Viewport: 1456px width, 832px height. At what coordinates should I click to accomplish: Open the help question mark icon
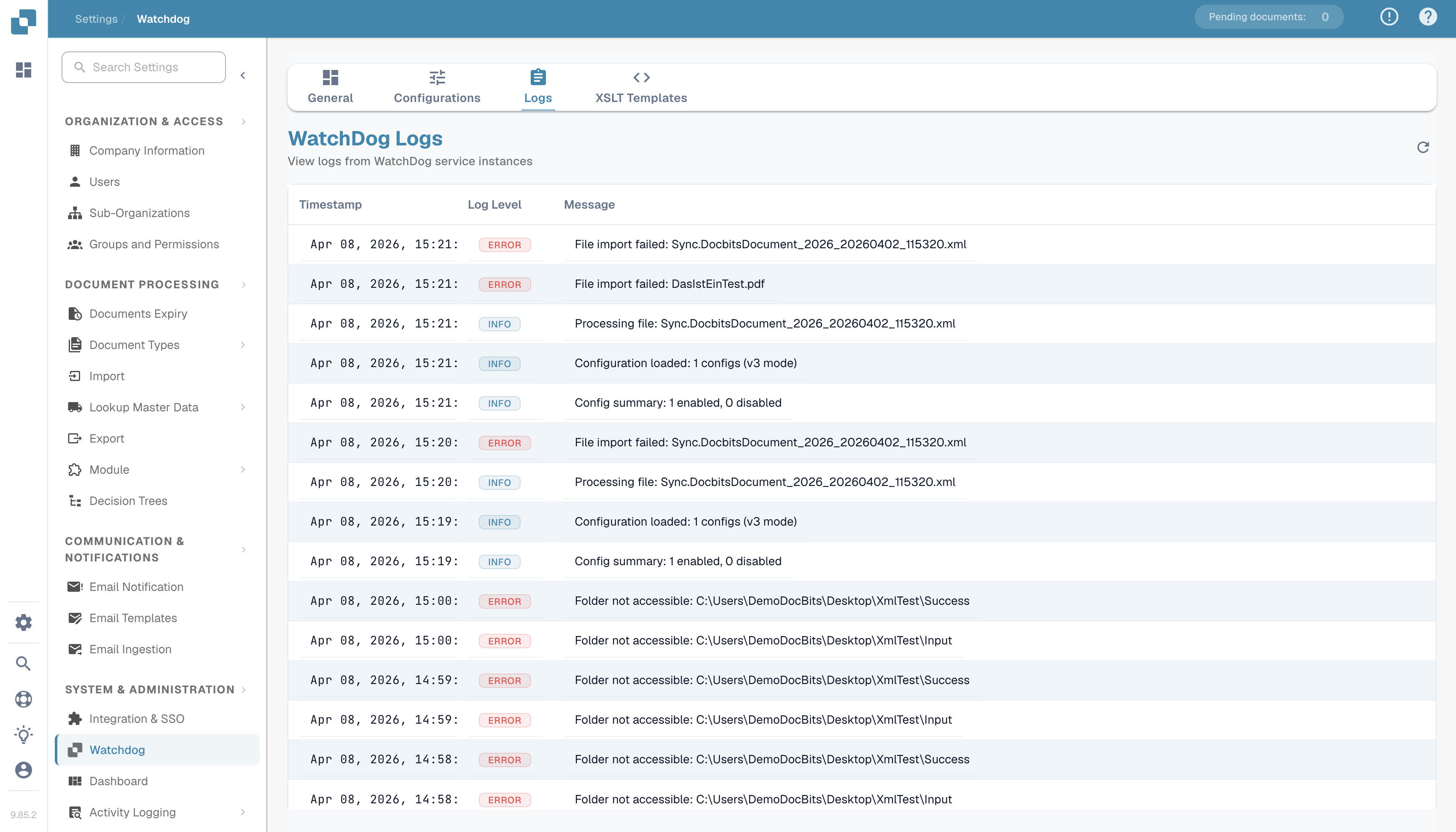click(1427, 16)
